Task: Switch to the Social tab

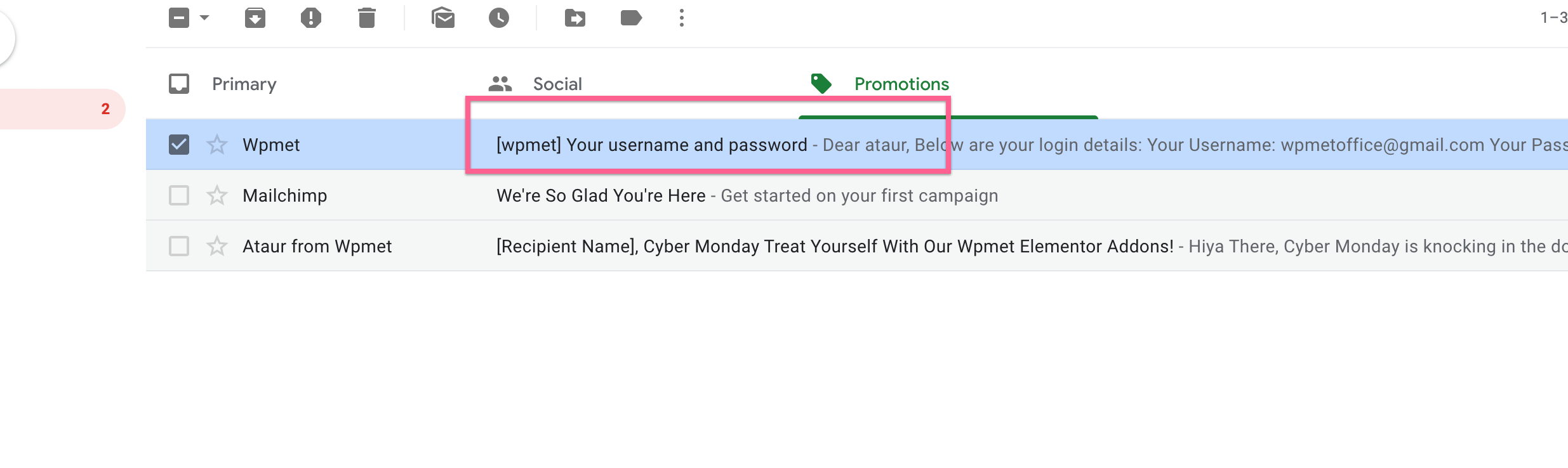Action: click(557, 84)
